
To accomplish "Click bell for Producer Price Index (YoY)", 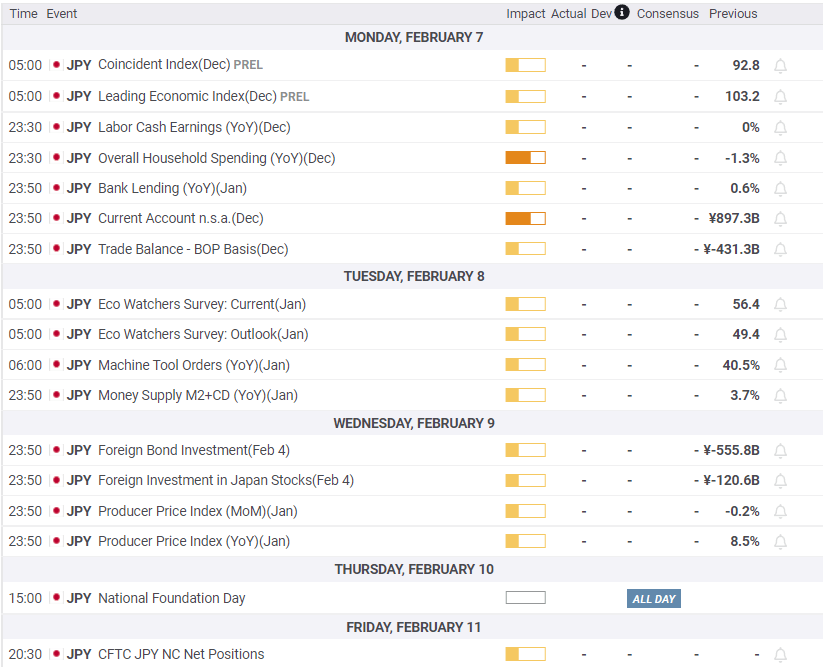I will click(780, 542).
